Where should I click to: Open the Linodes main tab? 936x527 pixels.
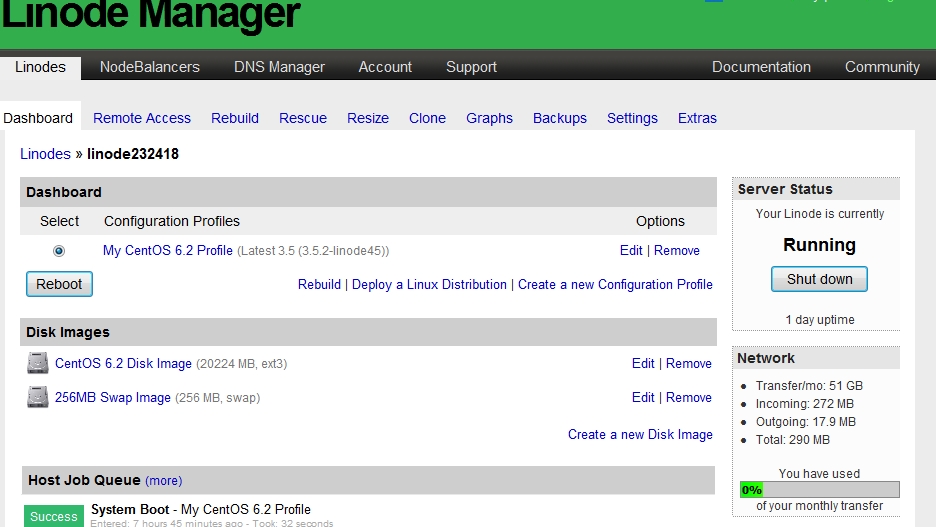tap(40, 67)
